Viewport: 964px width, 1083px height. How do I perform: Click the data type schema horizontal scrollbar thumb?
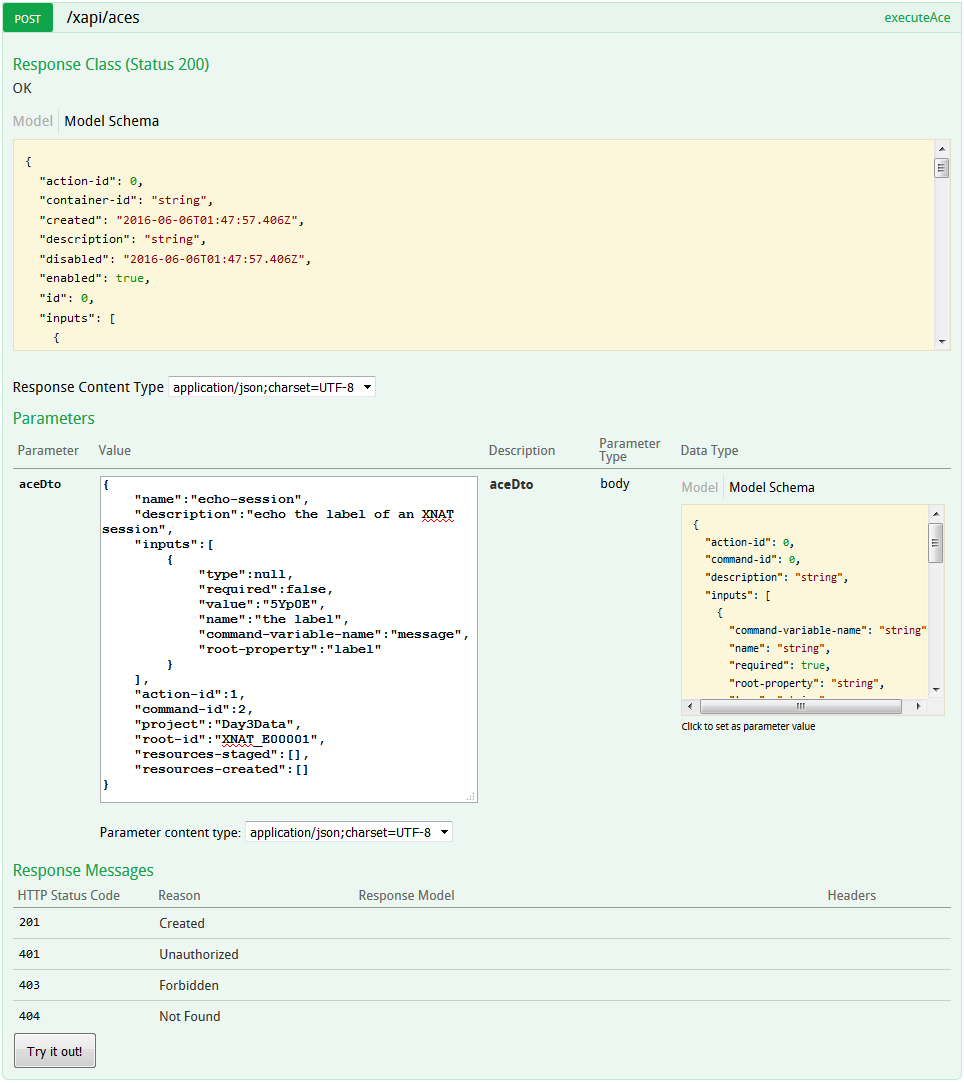click(x=799, y=706)
